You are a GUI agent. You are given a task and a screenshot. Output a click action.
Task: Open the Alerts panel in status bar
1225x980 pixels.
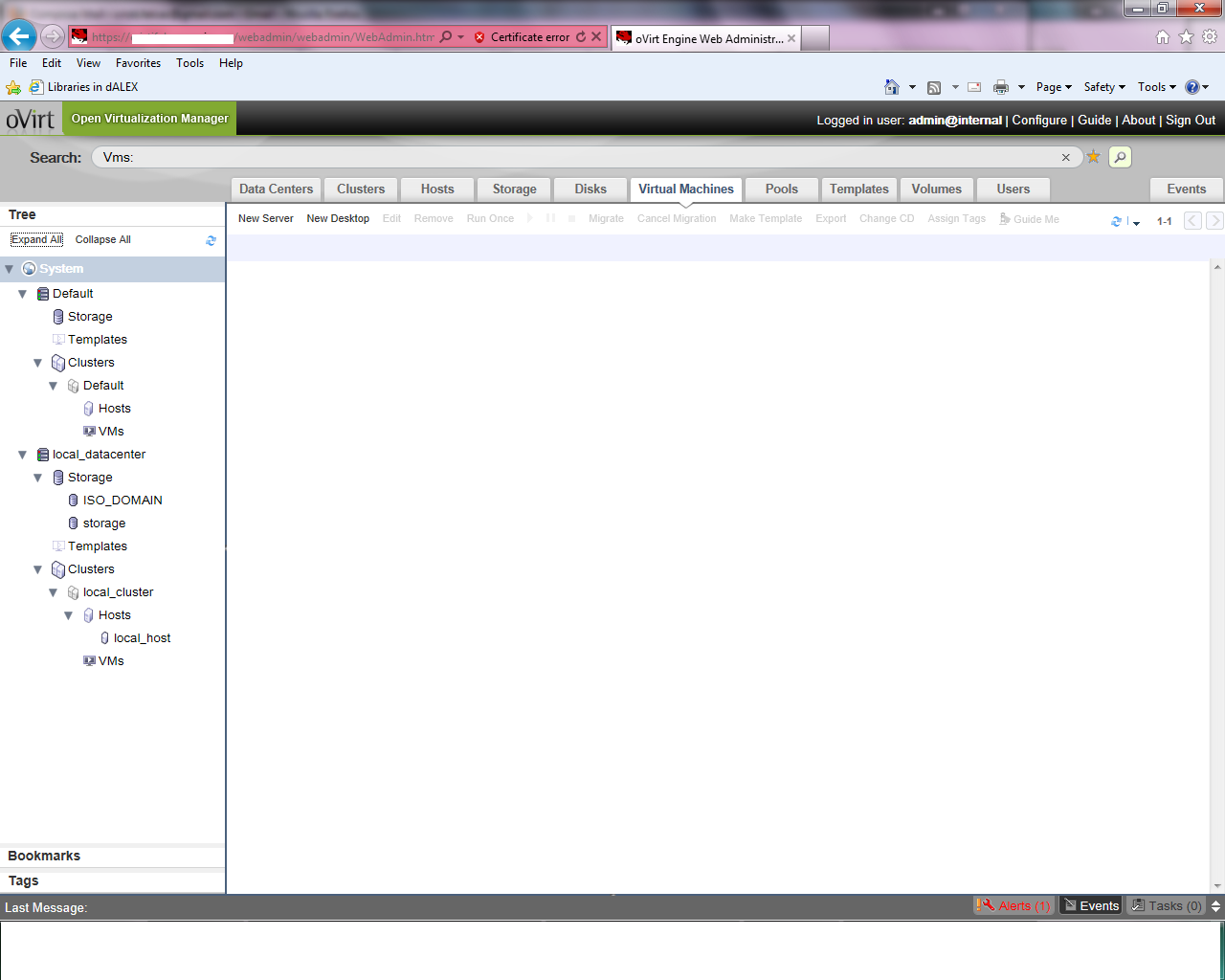click(x=1014, y=905)
